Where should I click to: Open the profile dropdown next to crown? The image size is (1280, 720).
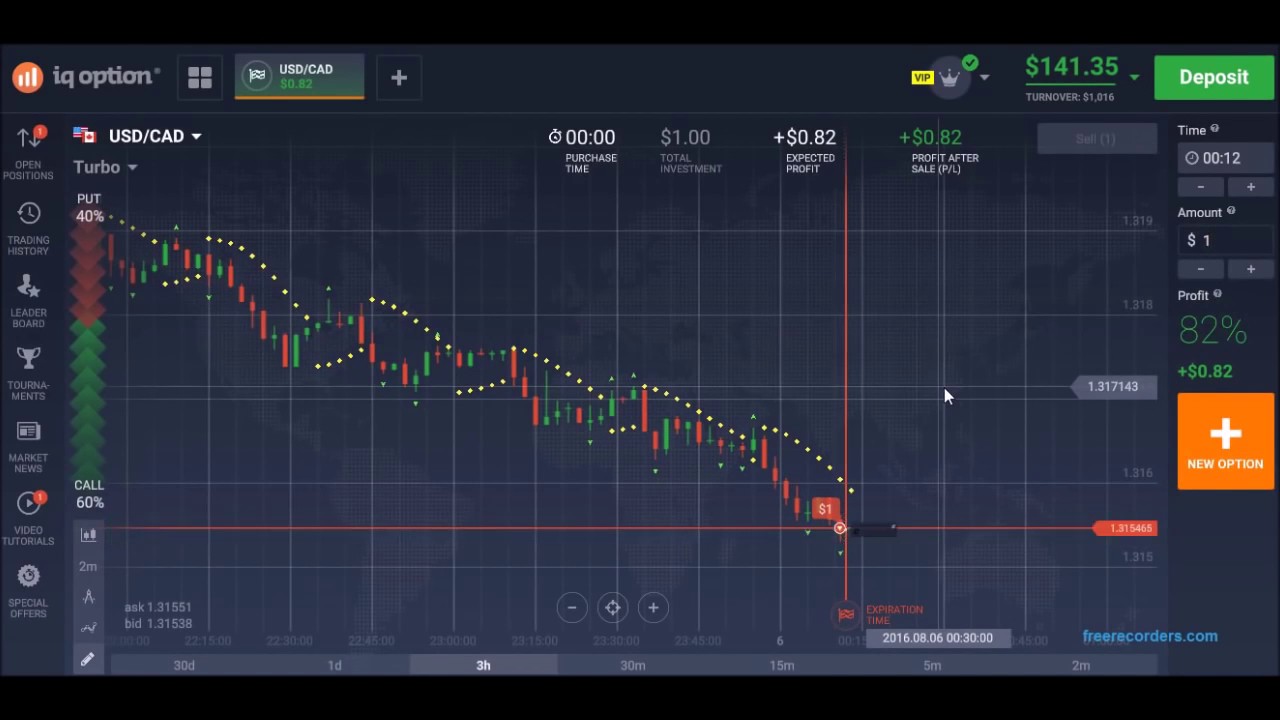(x=985, y=77)
